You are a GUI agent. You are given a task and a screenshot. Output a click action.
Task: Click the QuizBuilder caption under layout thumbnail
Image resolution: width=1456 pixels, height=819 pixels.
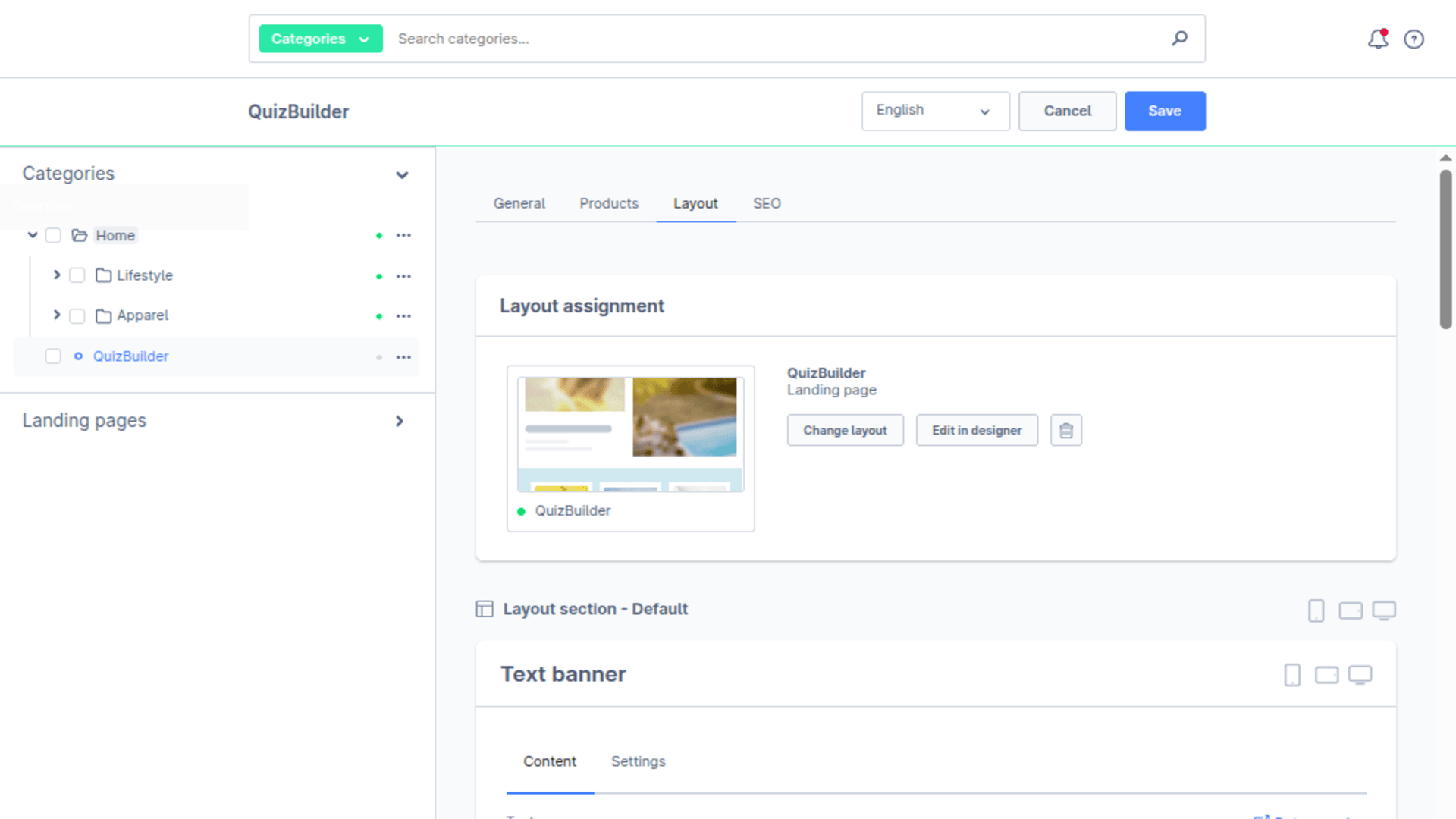click(x=573, y=510)
